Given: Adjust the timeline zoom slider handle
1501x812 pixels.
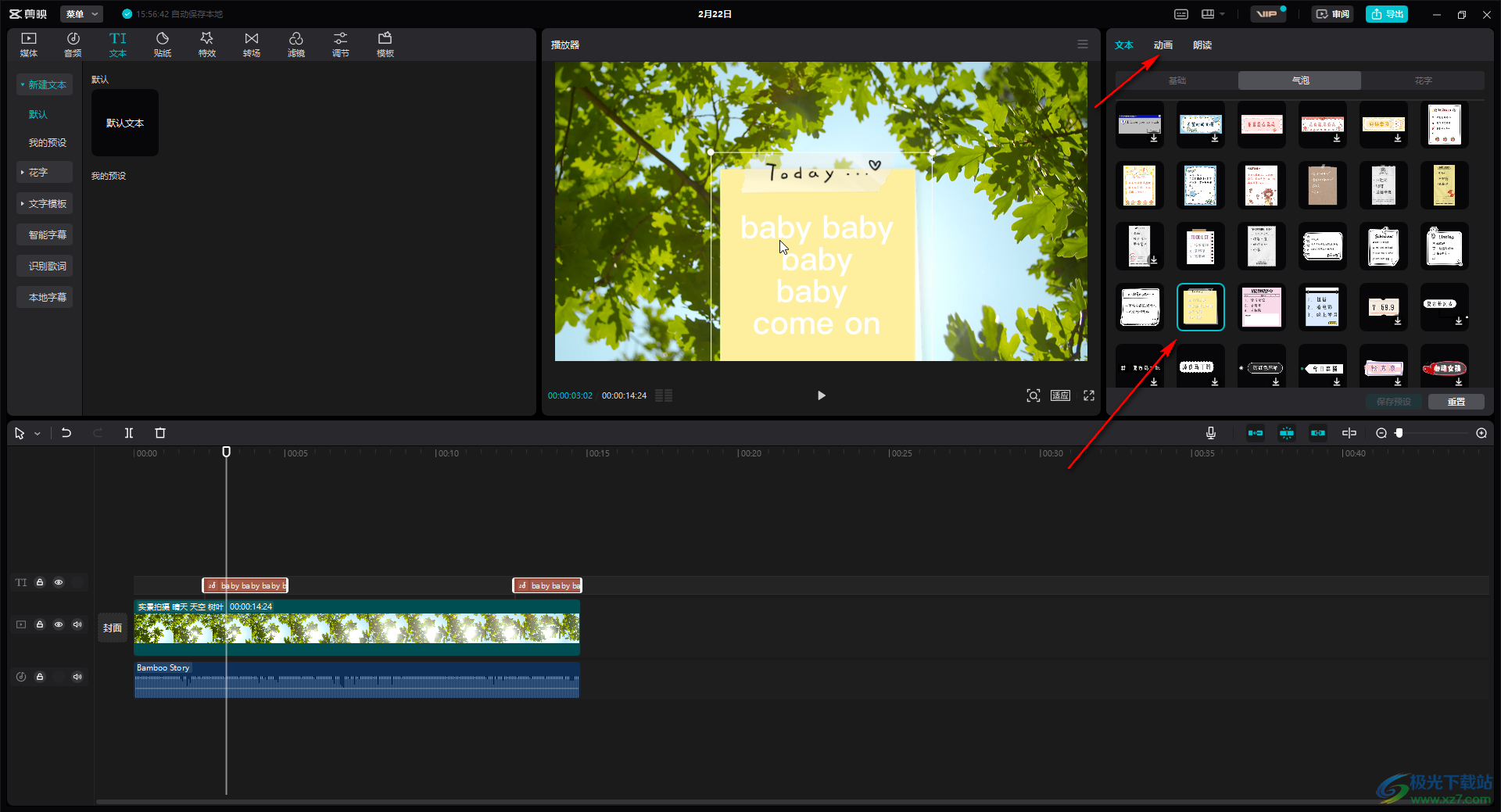Looking at the screenshot, I should click(1399, 433).
